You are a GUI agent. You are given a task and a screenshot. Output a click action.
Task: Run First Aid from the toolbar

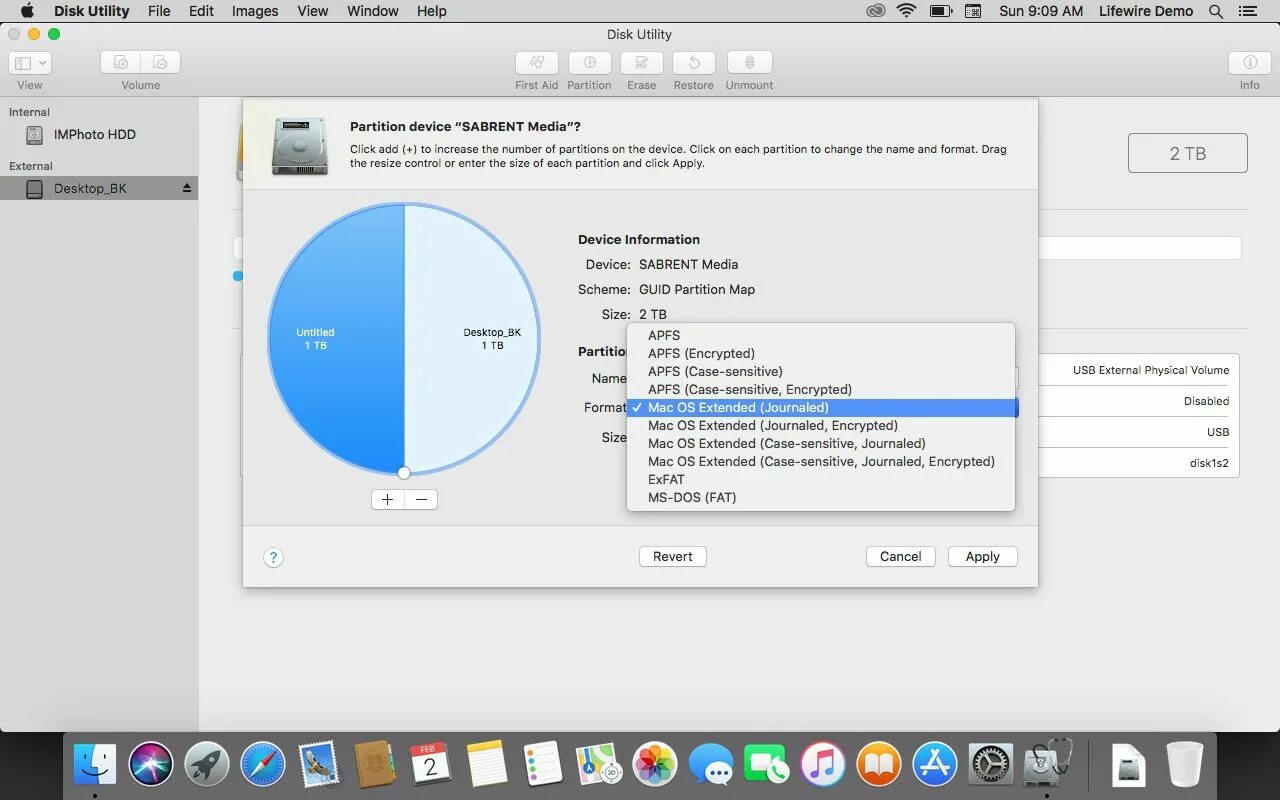click(x=537, y=62)
